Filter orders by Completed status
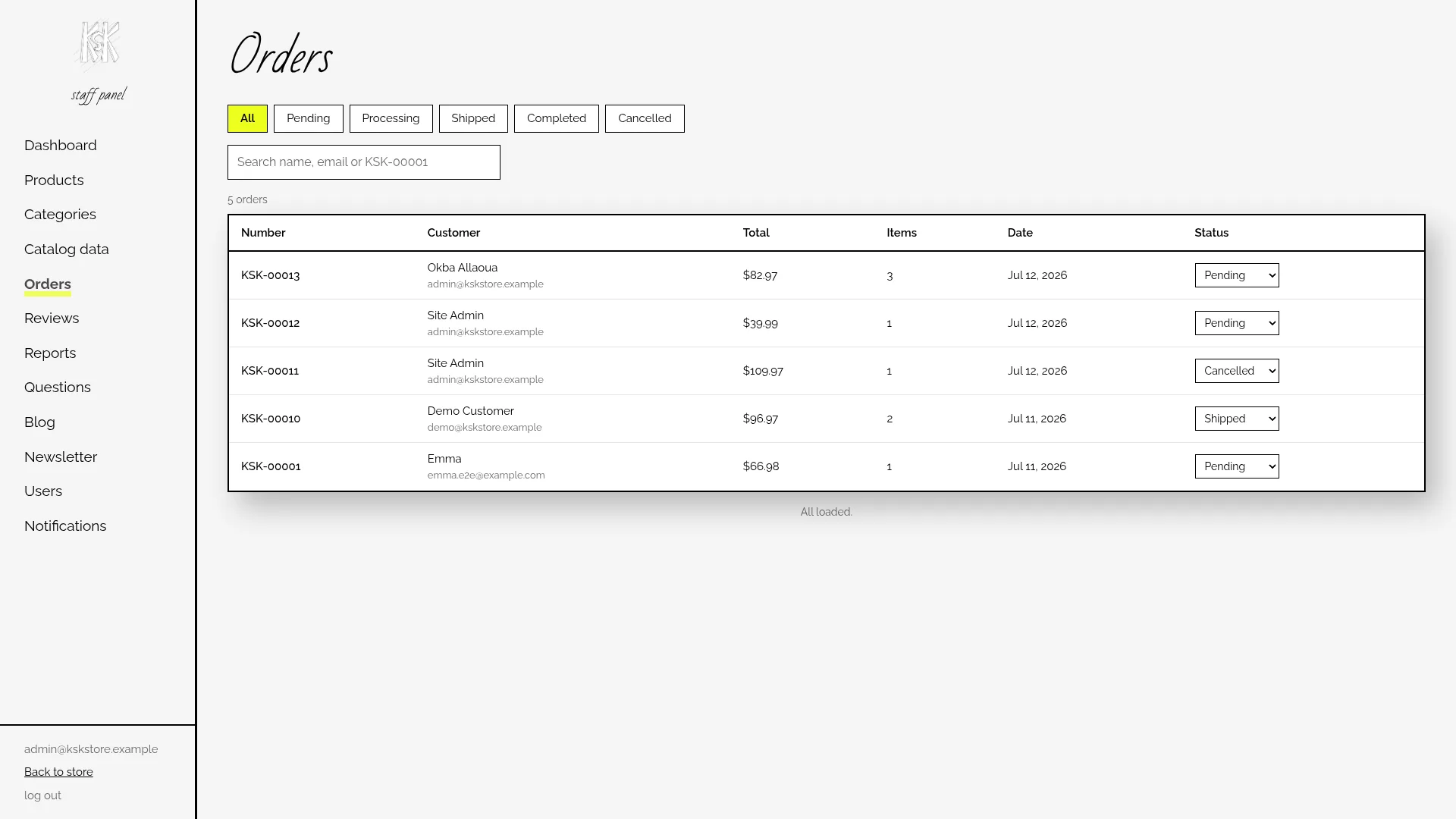 (x=556, y=118)
